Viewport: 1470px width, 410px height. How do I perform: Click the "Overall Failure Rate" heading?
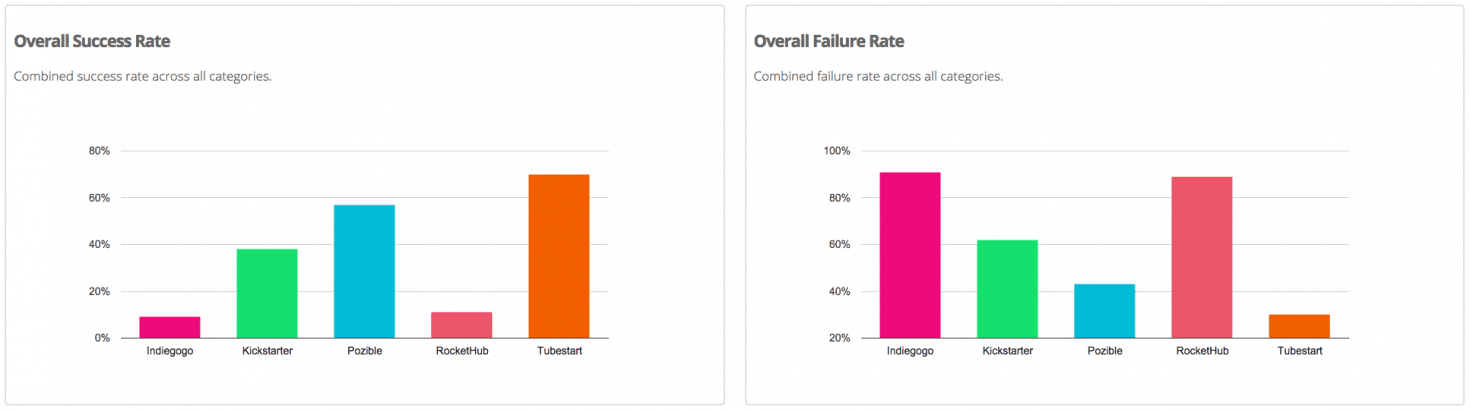(829, 42)
